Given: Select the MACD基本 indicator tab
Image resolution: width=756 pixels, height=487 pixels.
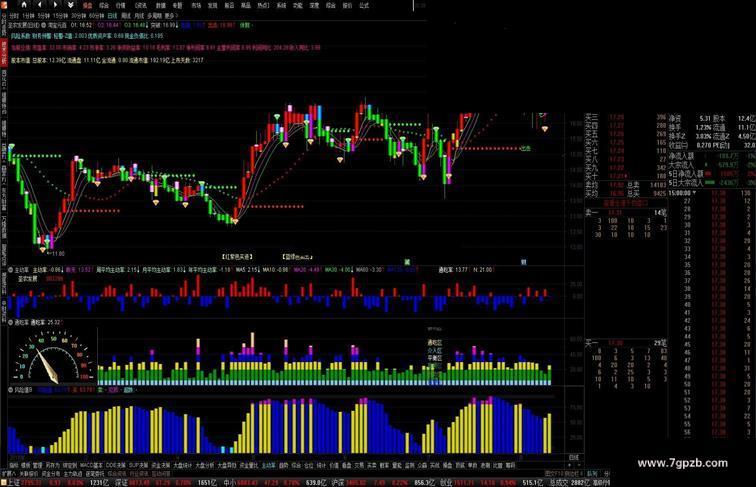Looking at the screenshot, I should click(91, 466).
